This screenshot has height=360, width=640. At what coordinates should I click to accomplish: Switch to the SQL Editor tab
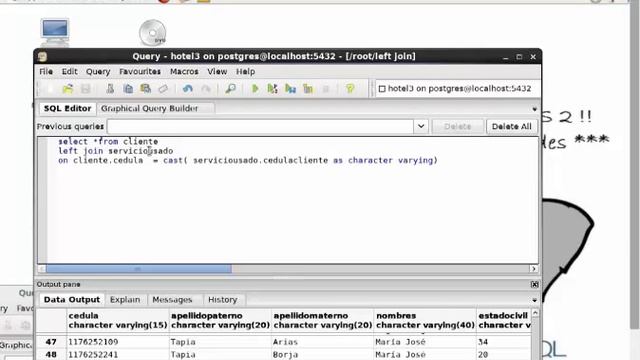click(x=67, y=109)
